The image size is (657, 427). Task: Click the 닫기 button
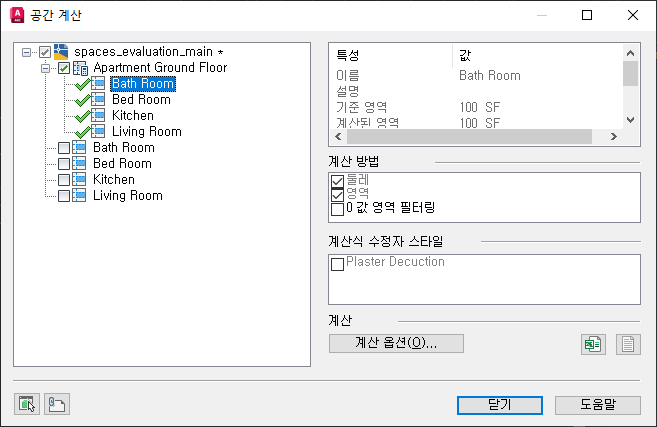point(499,405)
